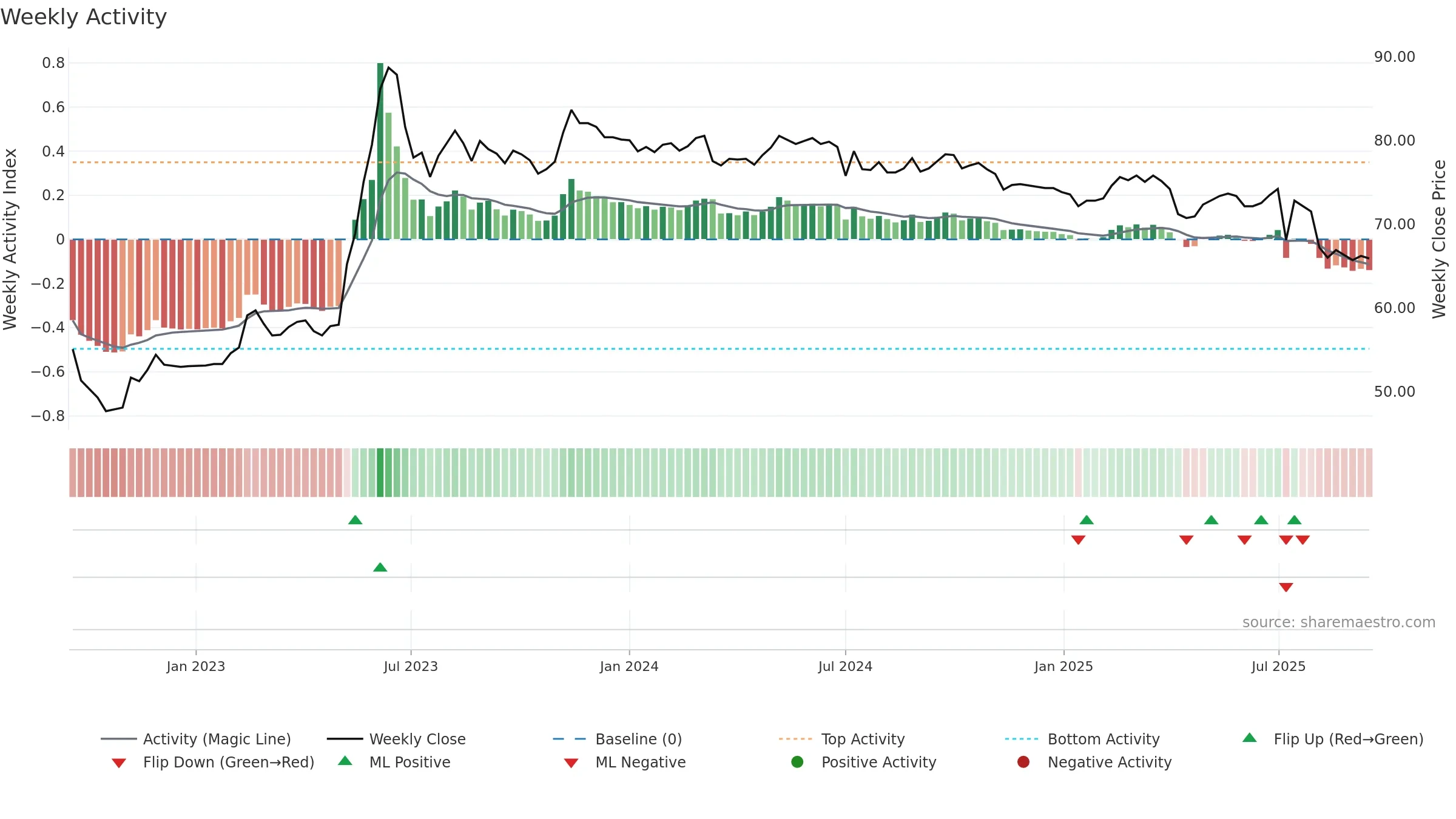Image resolution: width=1456 pixels, height=819 pixels.
Task: Click the Flip Up triangle near April 2025
Action: pyautogui.click(x=1211, y=520)
